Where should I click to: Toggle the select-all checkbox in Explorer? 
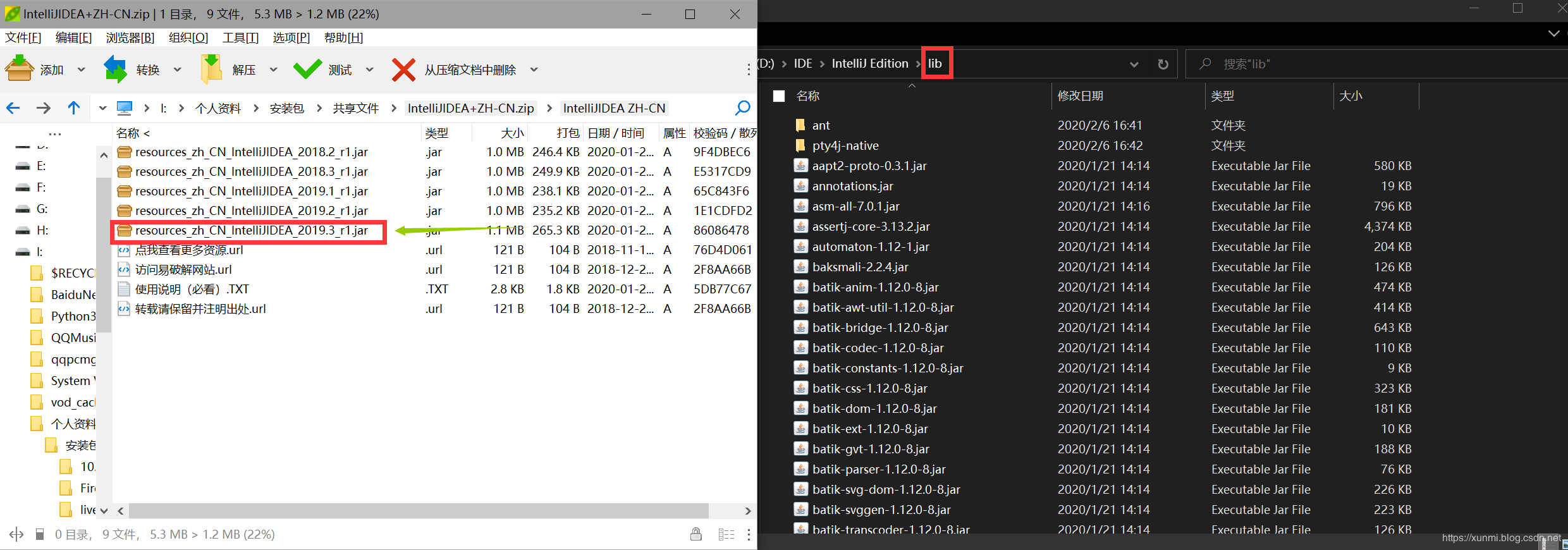point(779,96)
